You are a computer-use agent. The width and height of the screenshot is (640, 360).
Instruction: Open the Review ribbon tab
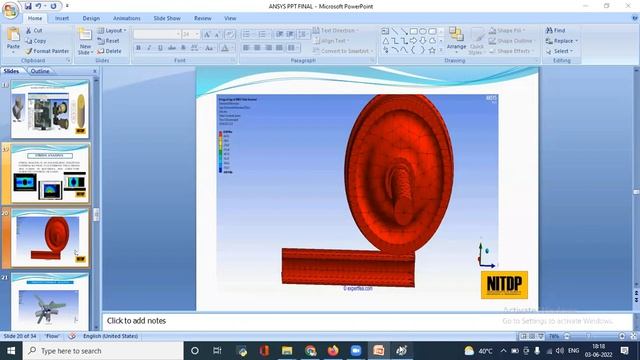point(203,18)
